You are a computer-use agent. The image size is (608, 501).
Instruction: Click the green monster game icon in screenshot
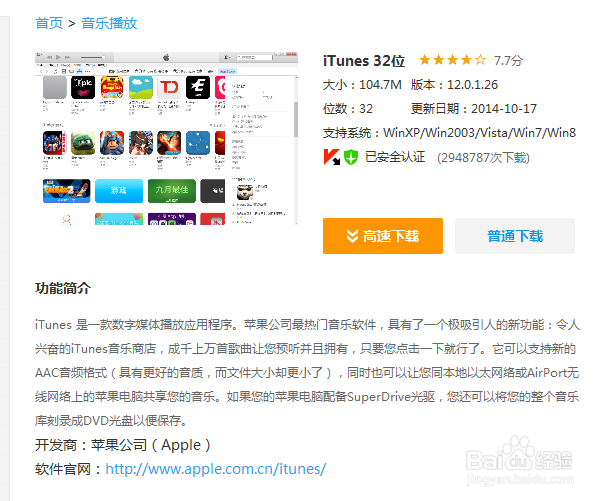pyautogui.click(x=83, y=143)
